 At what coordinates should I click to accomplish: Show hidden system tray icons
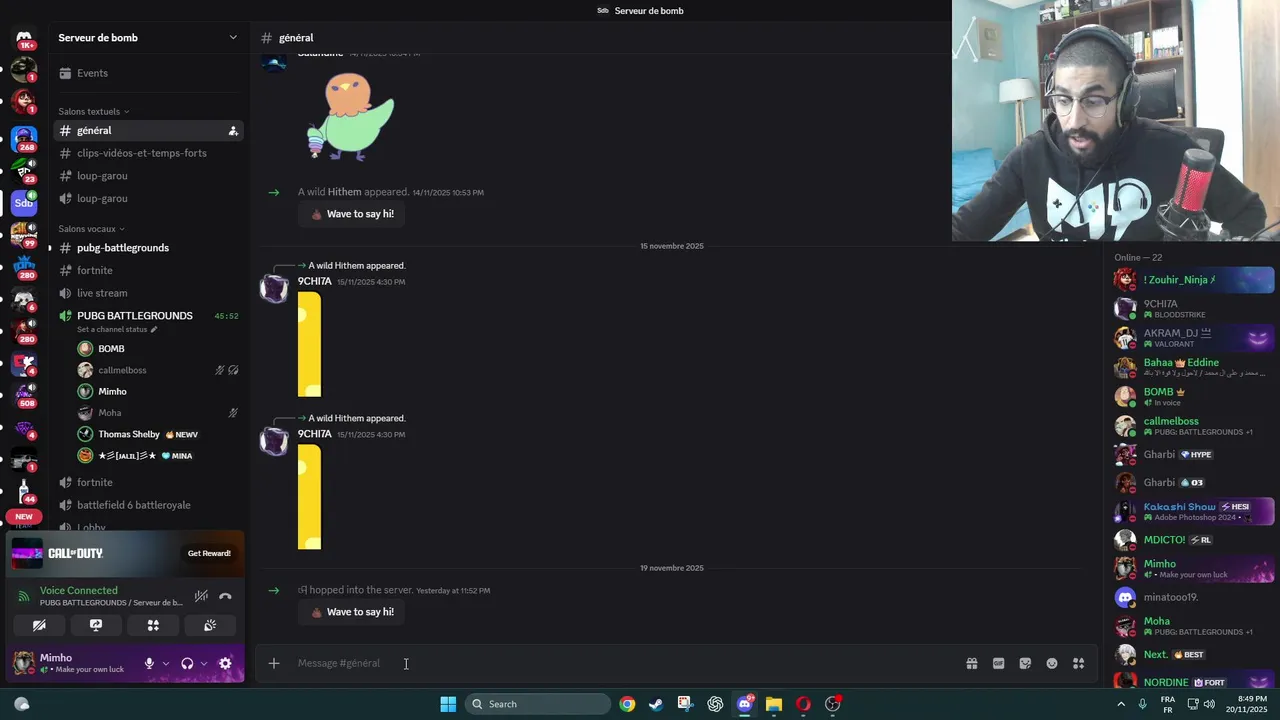point(1121,704)
